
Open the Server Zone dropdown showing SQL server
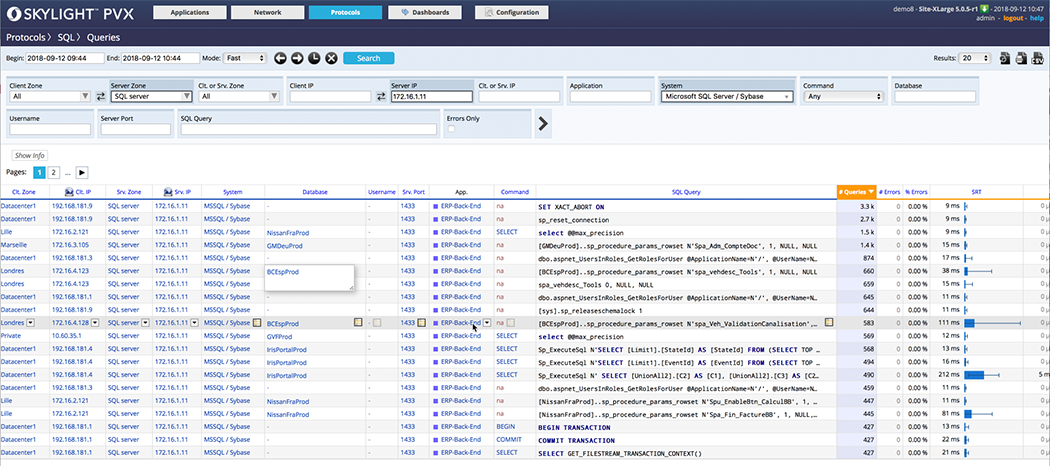tap(151, 96)
